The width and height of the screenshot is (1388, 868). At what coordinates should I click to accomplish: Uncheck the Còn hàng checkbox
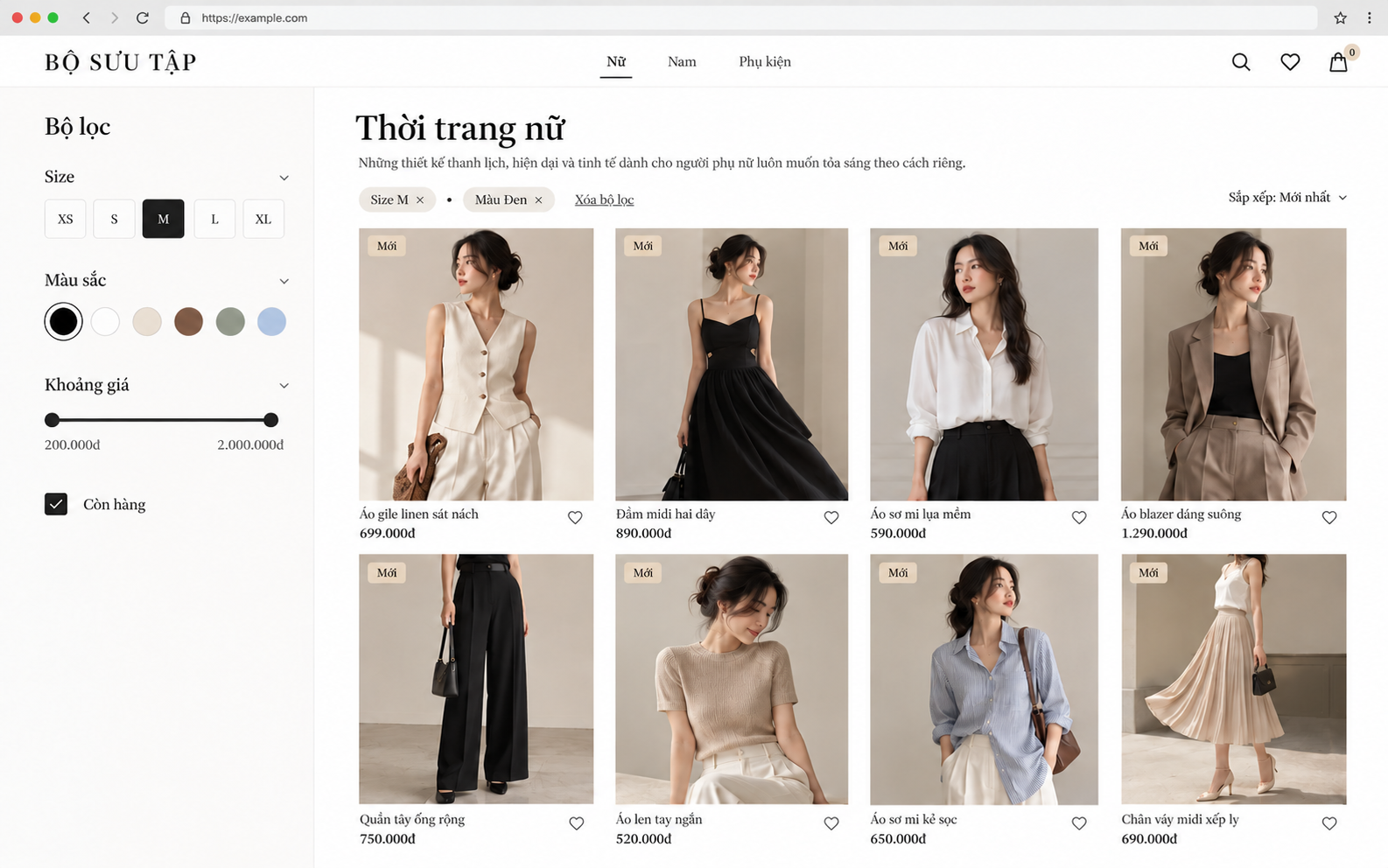[x=56, y=504]
